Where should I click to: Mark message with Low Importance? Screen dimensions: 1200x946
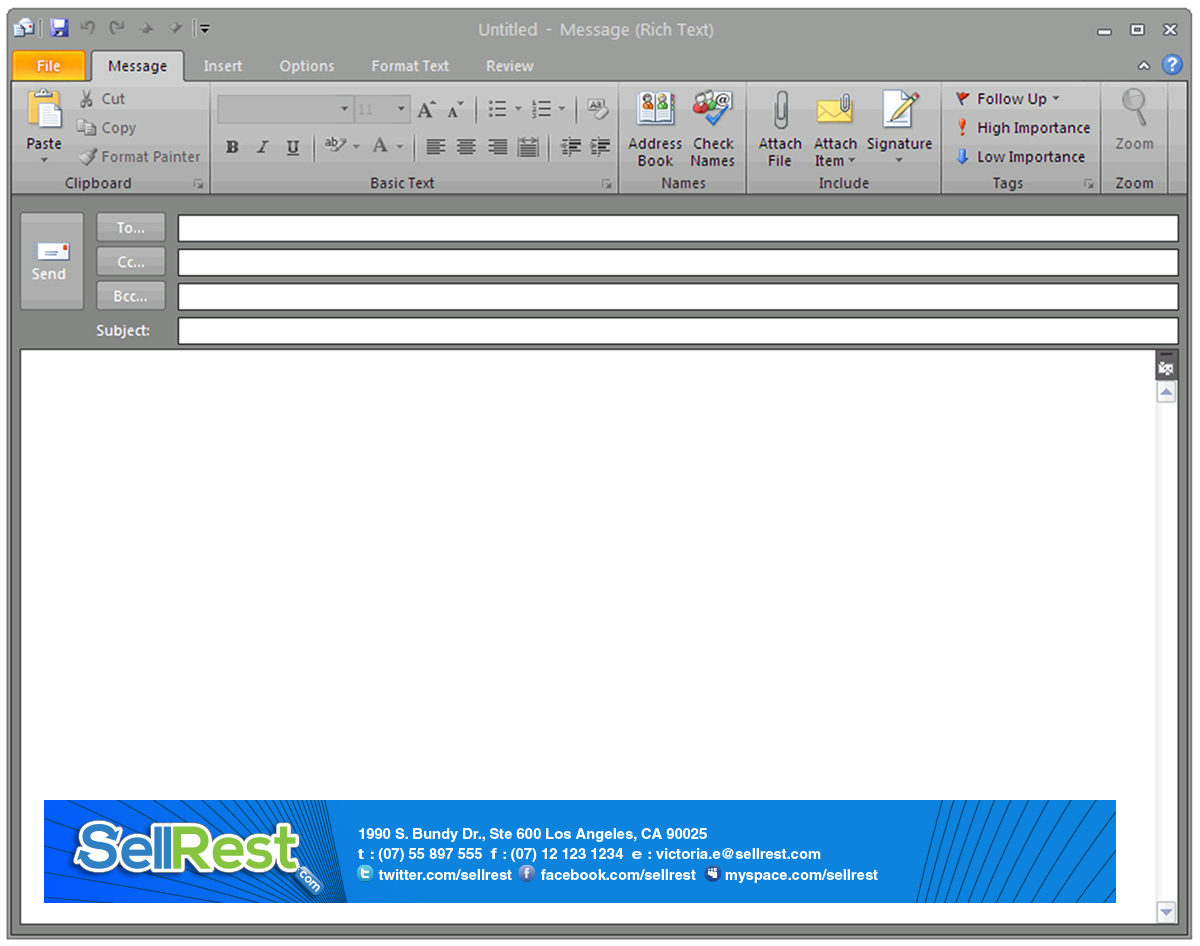pos(1020,157)
